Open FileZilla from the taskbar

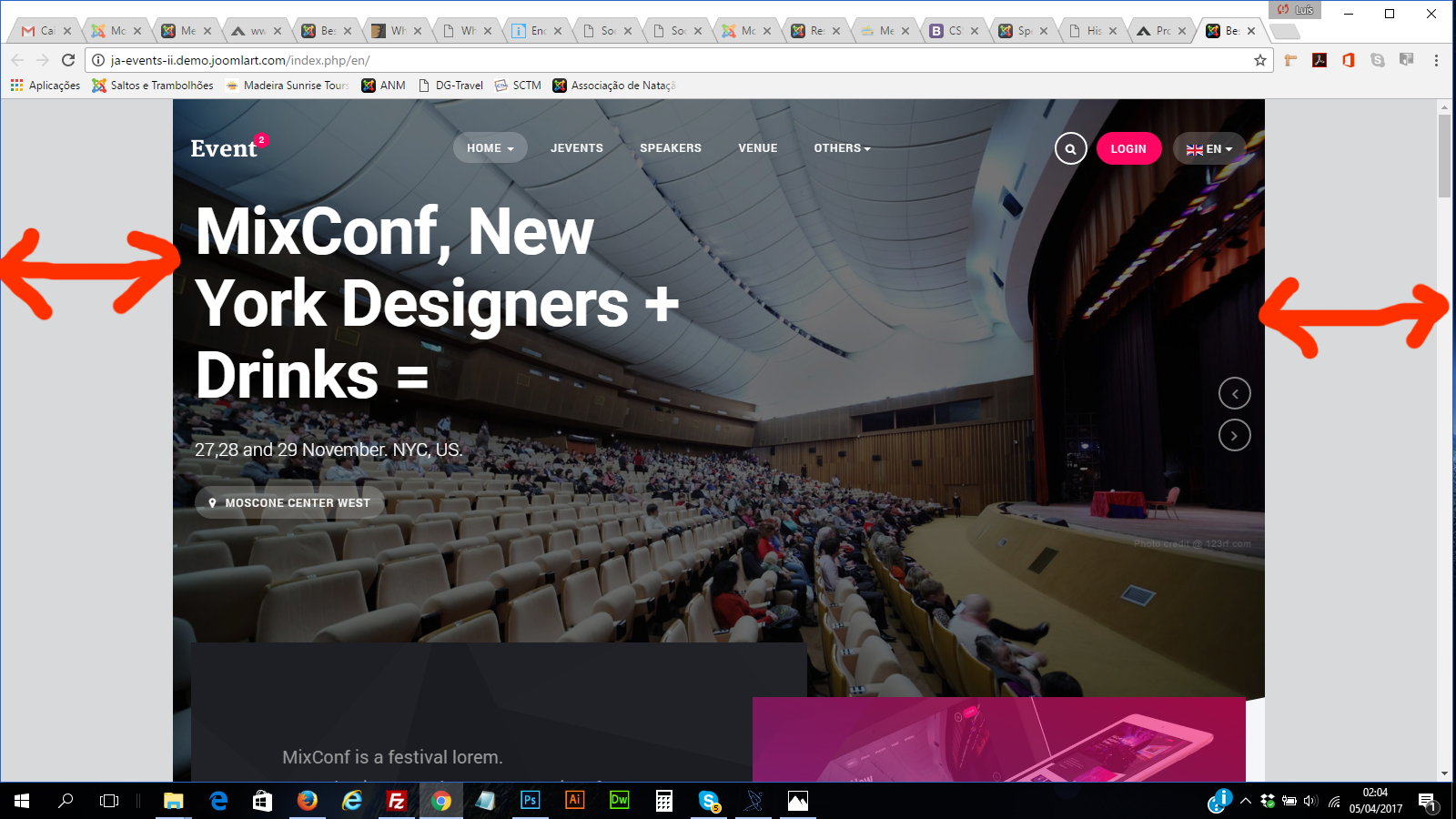coord(396,801)
